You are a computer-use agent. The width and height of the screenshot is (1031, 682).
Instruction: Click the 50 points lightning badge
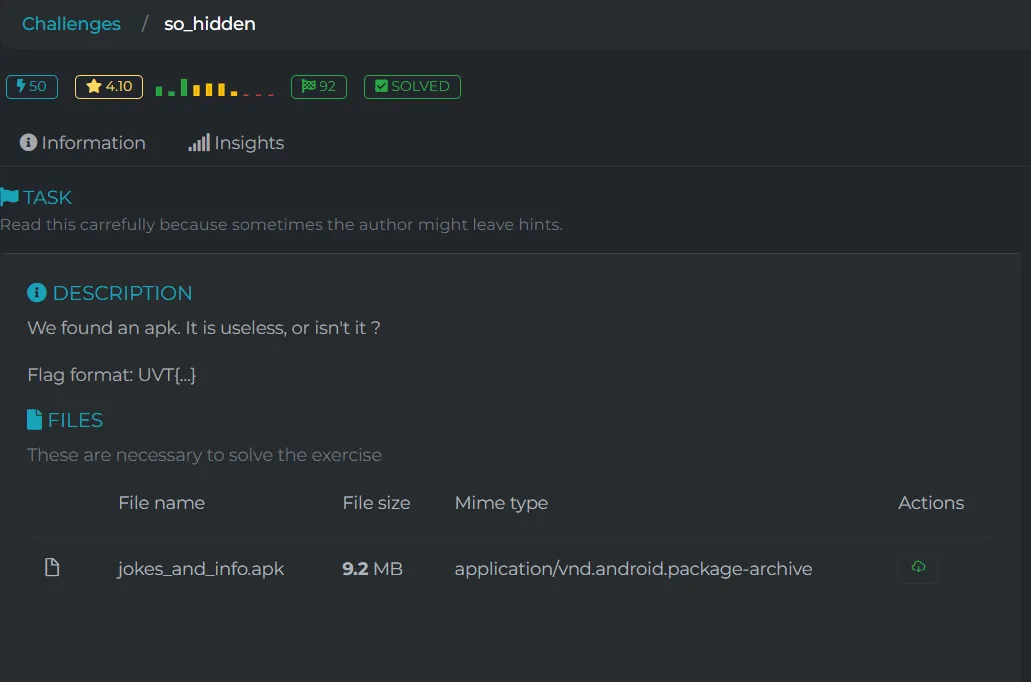[32, 86]
